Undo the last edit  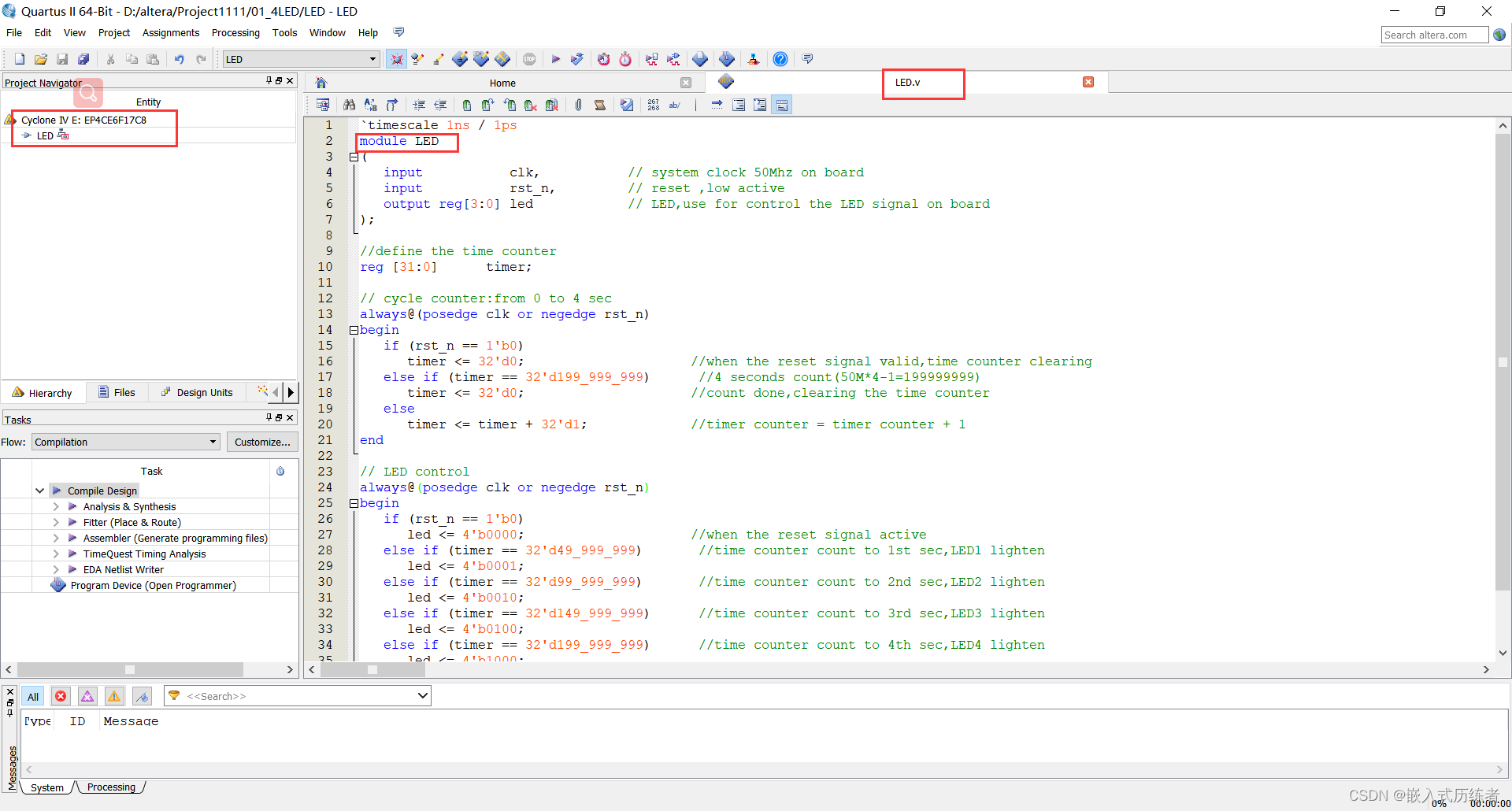(180, 59)
